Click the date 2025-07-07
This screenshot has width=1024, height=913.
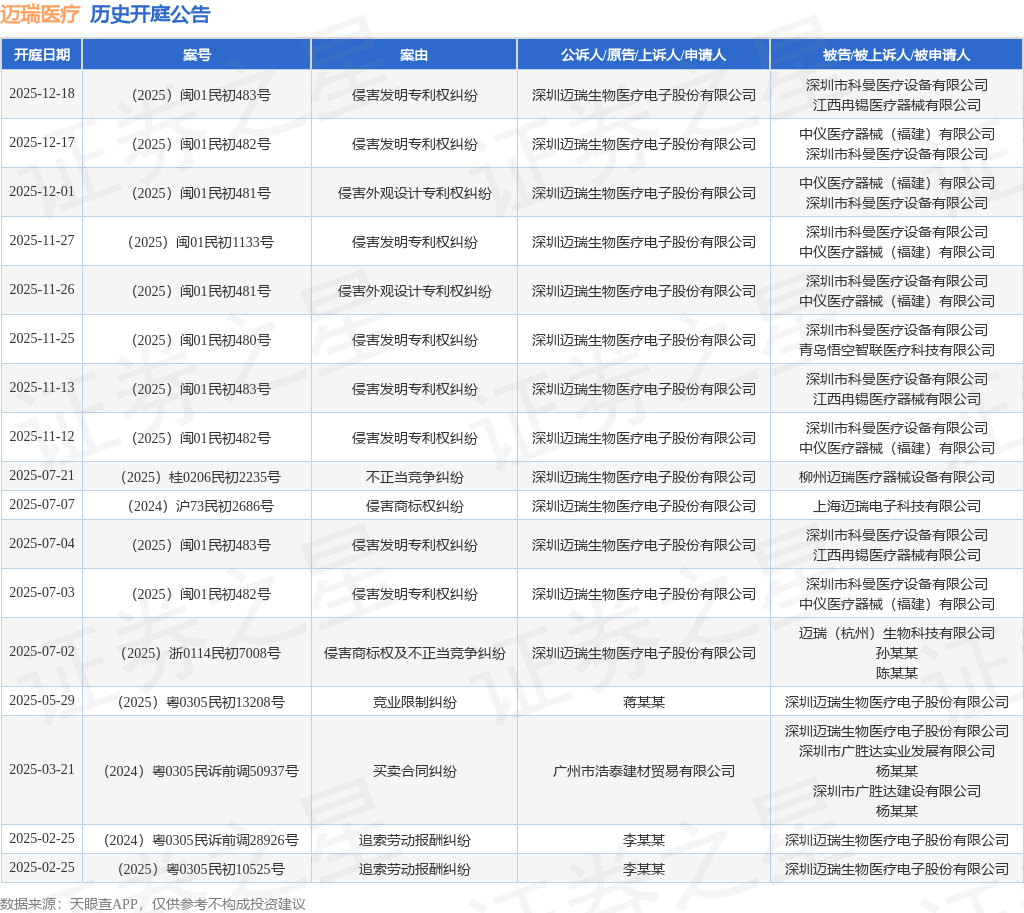(x=42, y=505)
